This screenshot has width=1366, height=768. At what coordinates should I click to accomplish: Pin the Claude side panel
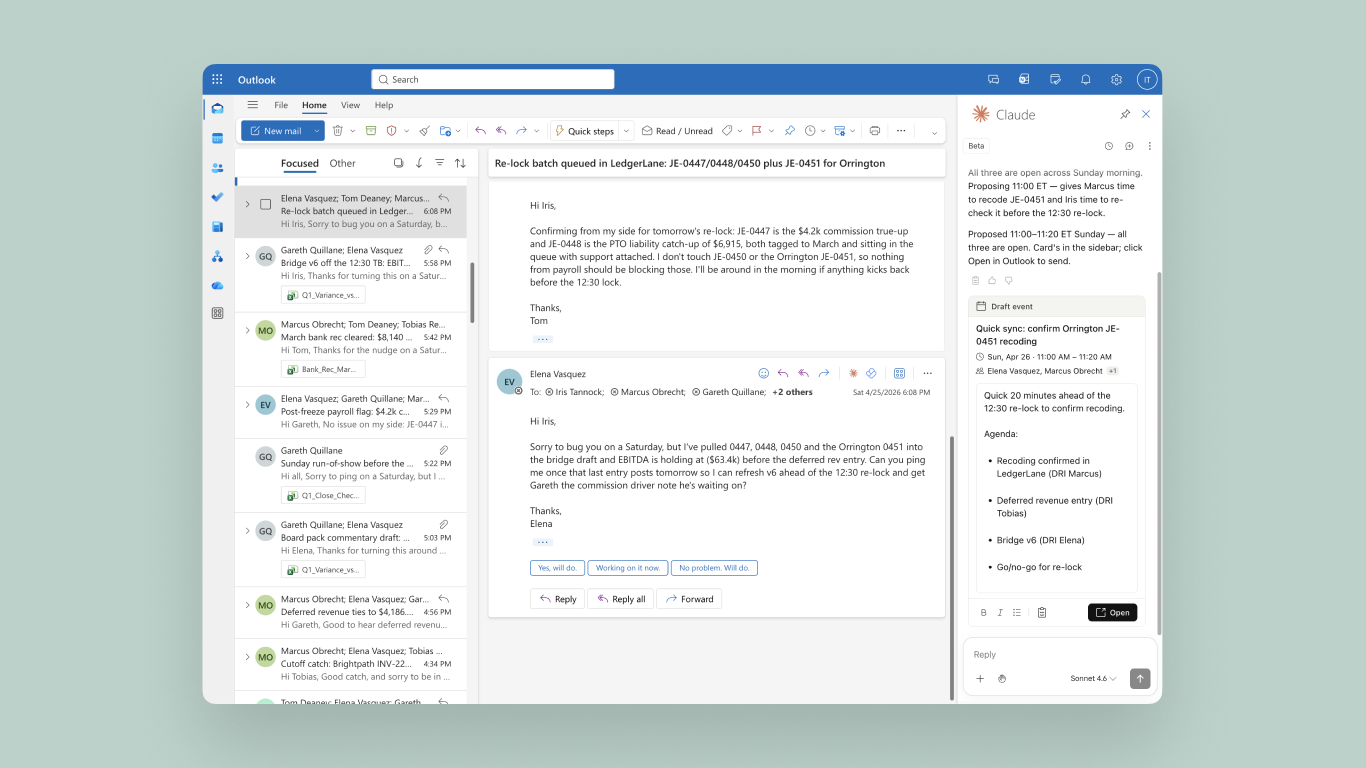tap(1125, 114)
